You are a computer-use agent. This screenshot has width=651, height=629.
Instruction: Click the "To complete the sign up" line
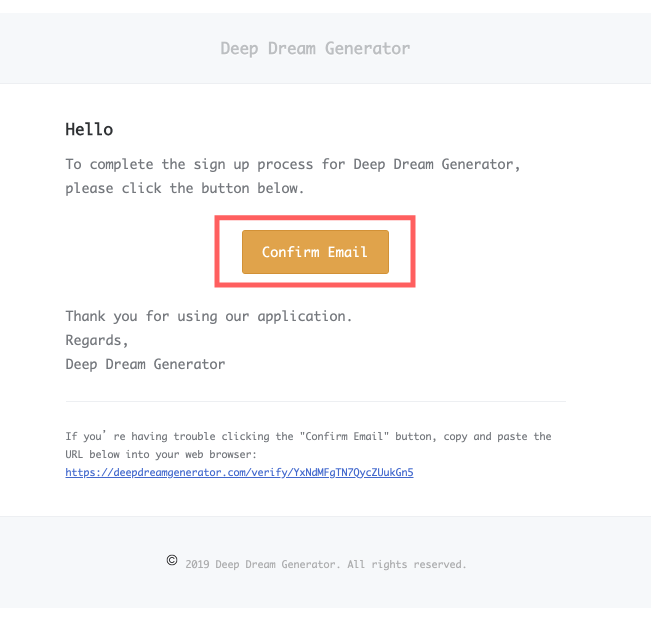[x=293, y=164]
